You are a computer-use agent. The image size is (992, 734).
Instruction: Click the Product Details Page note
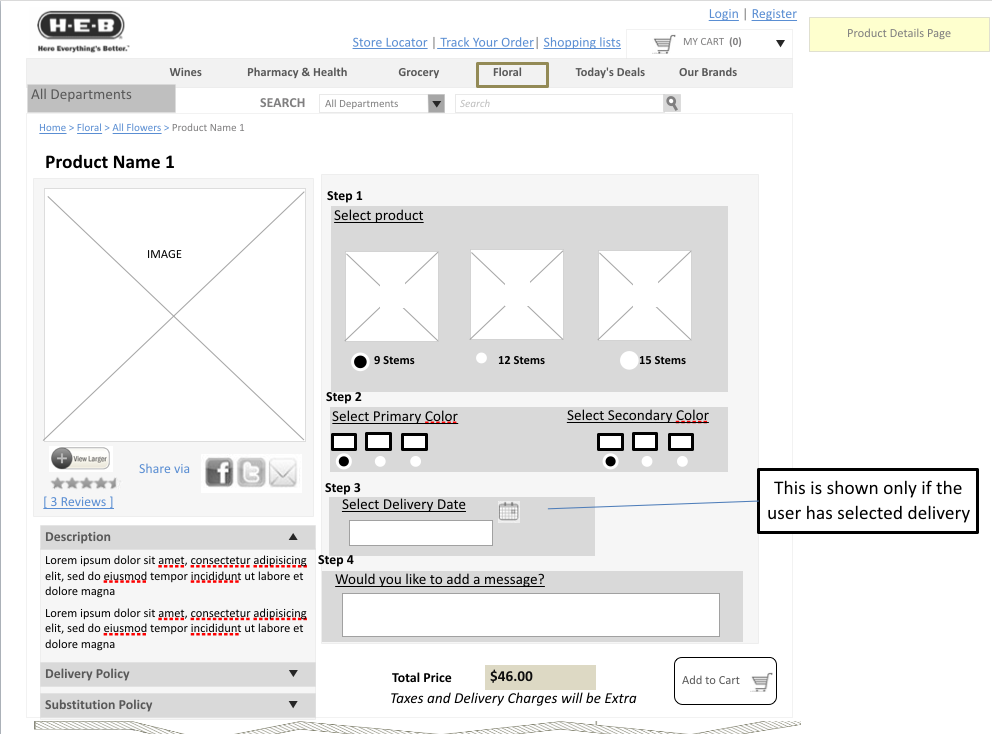coord(899,34)
